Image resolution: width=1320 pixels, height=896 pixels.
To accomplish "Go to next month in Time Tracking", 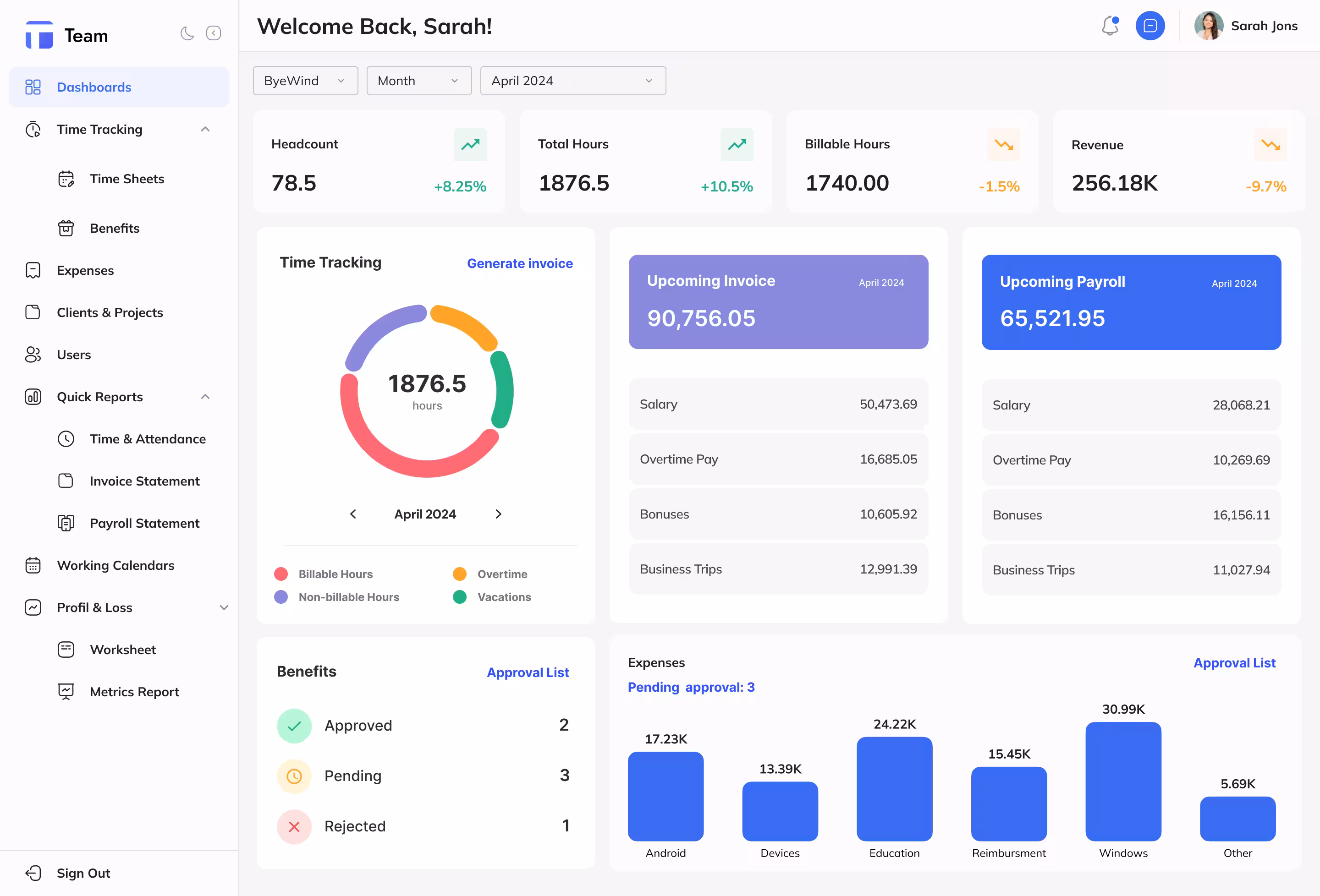I will [498, 514].
